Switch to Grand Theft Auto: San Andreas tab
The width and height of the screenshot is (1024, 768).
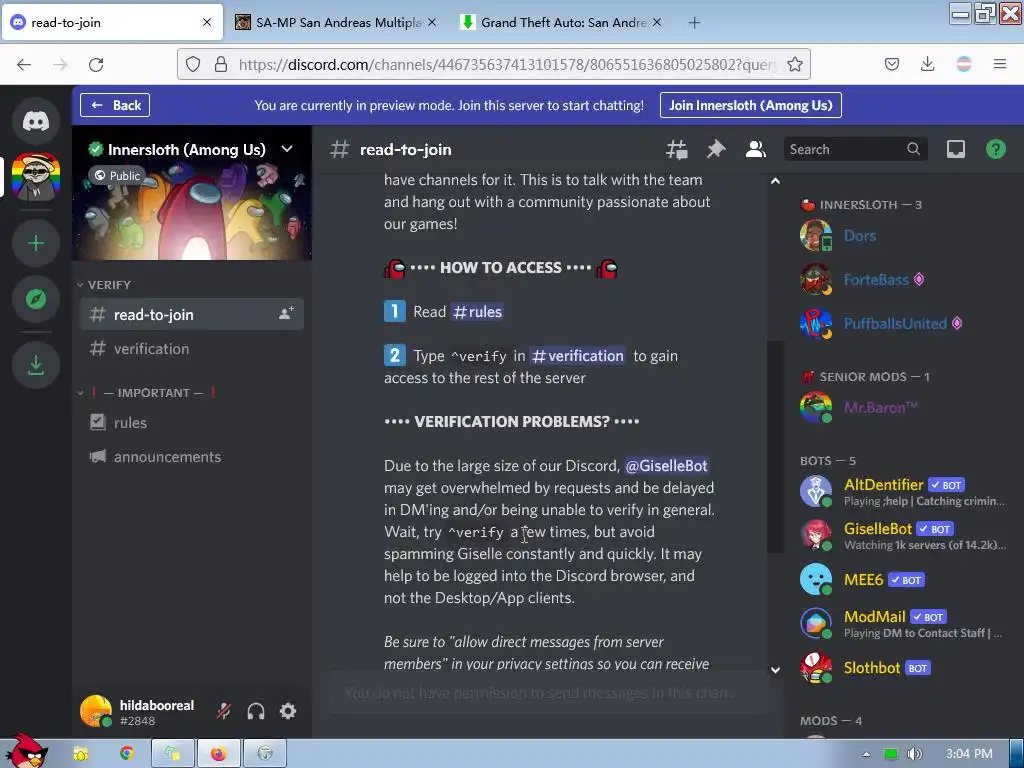coord(561,23)
